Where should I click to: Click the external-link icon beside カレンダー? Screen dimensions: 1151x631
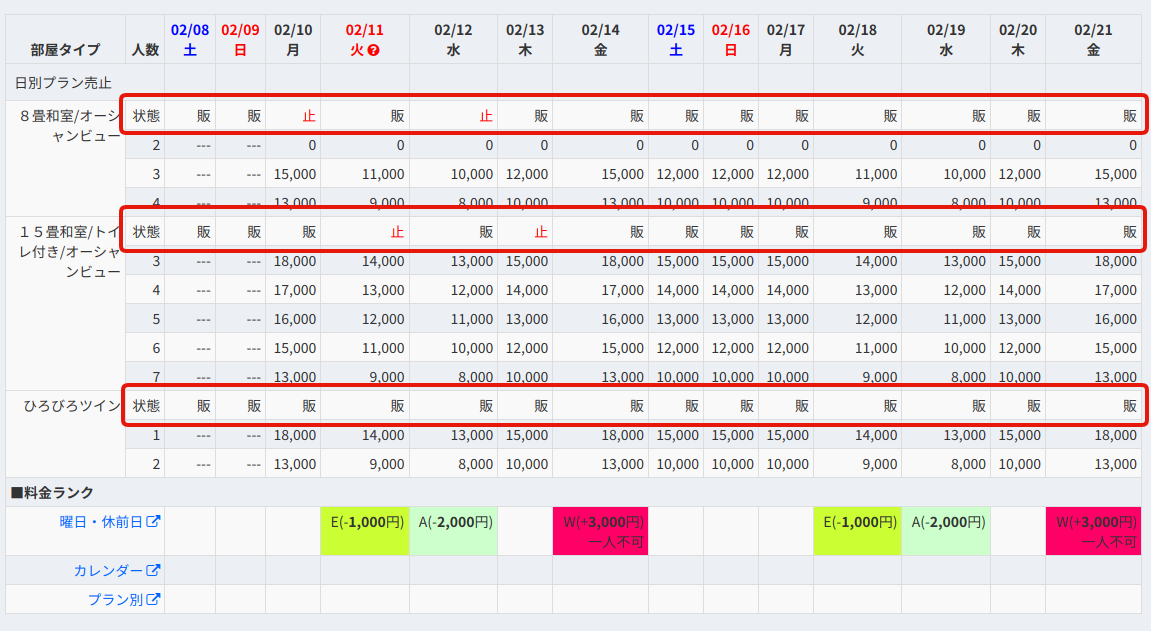[153, 570]
